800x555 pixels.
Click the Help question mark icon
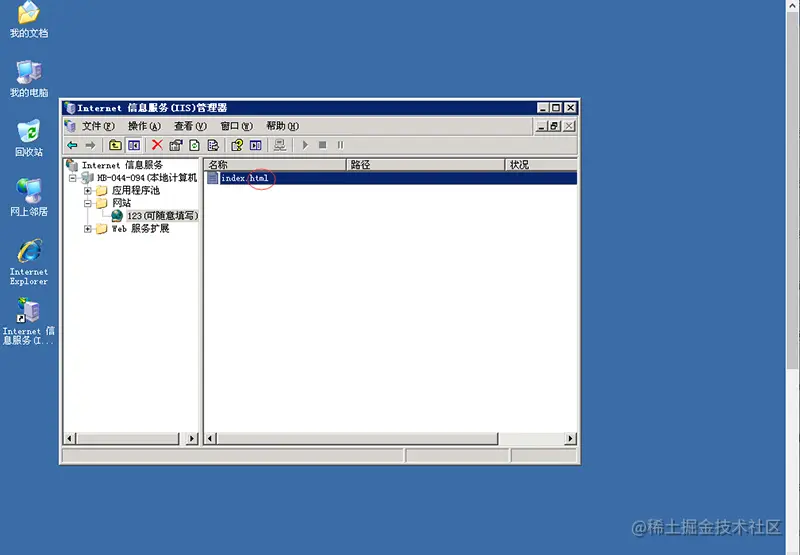237,145
